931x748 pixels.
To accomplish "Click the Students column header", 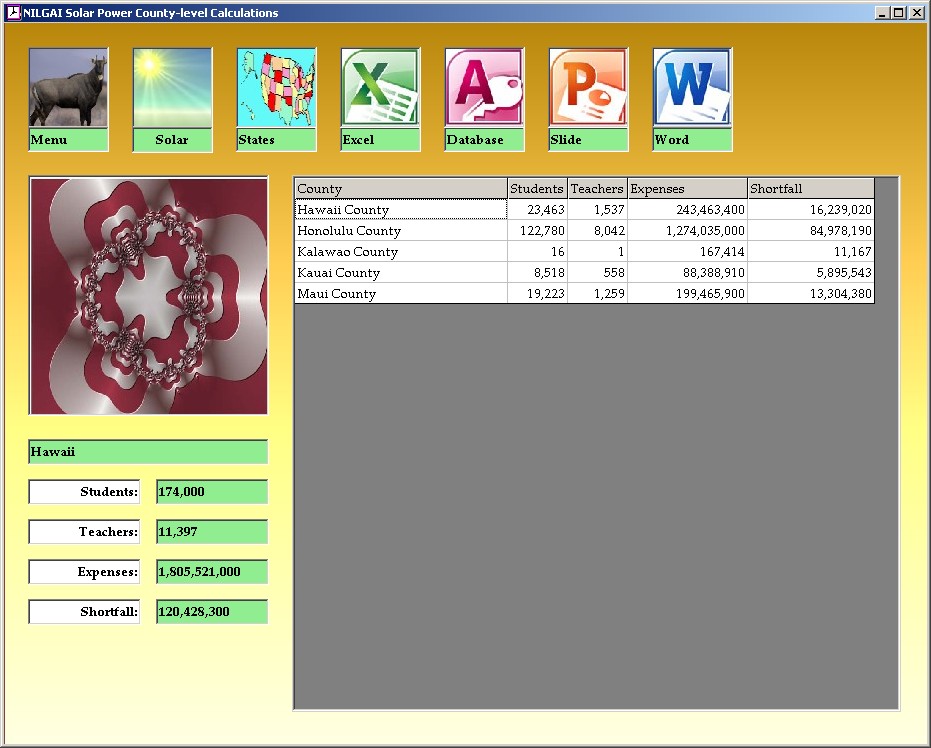I will click(x=537, y=189).
